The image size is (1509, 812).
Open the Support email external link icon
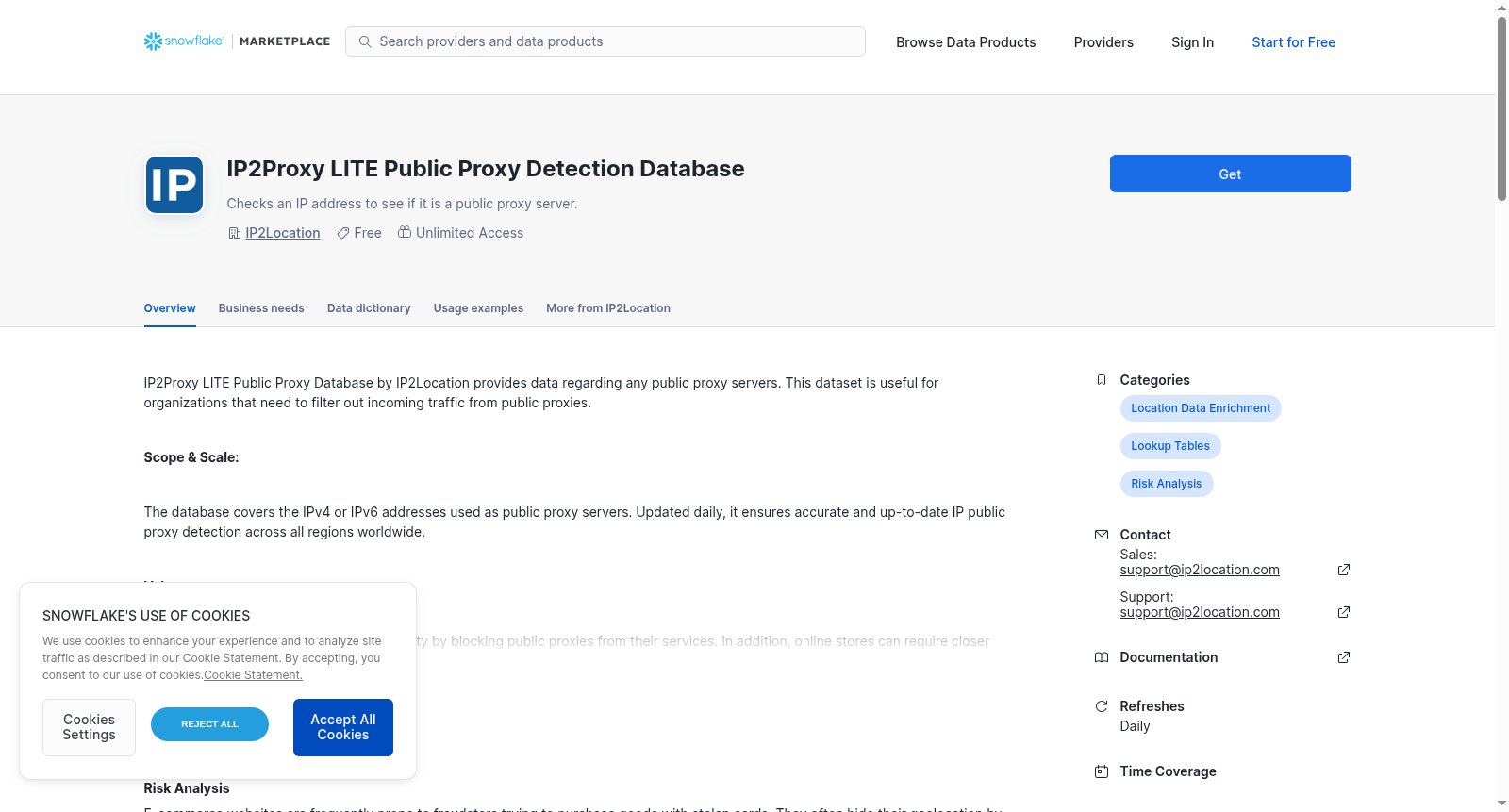tap(1344, 612)
